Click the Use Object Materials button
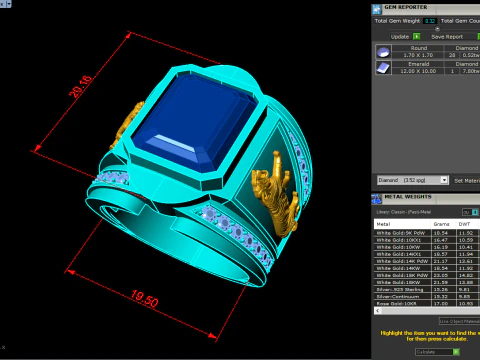480x360 pixels. 459,321
